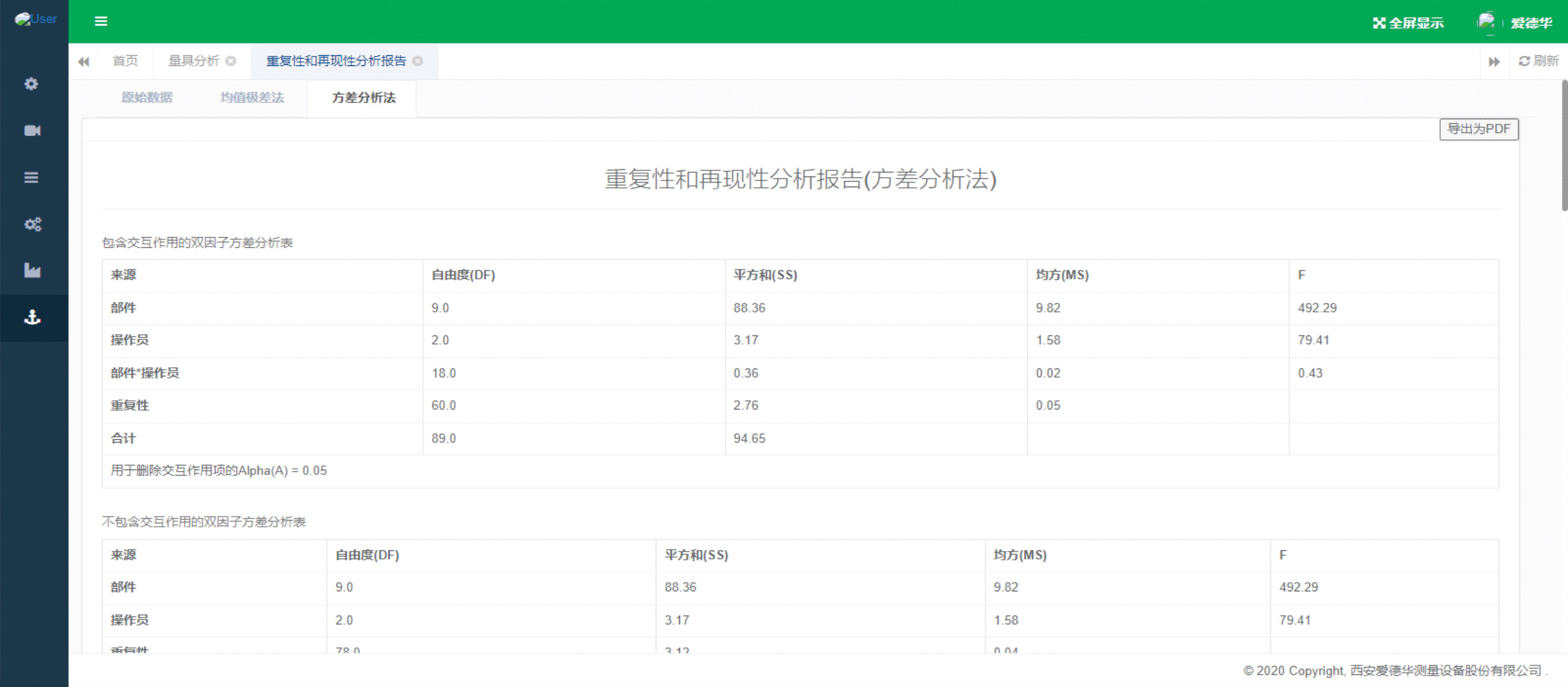Export report with 导出为PDF button

(x=1478, y=129)
